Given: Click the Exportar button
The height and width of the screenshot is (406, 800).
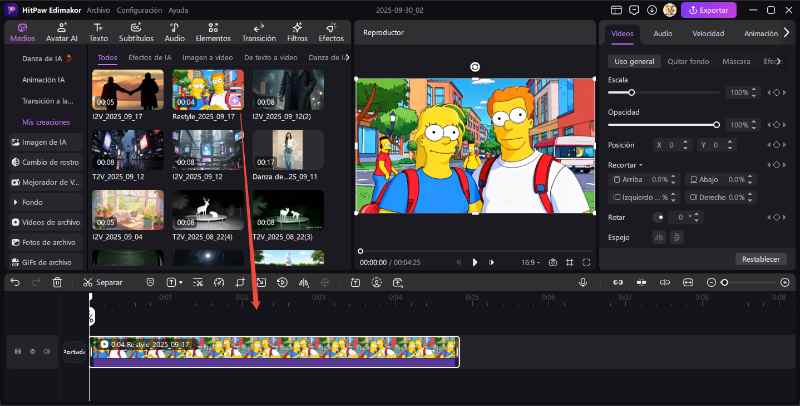Looking at the screenshot, I should click(709, 10).
